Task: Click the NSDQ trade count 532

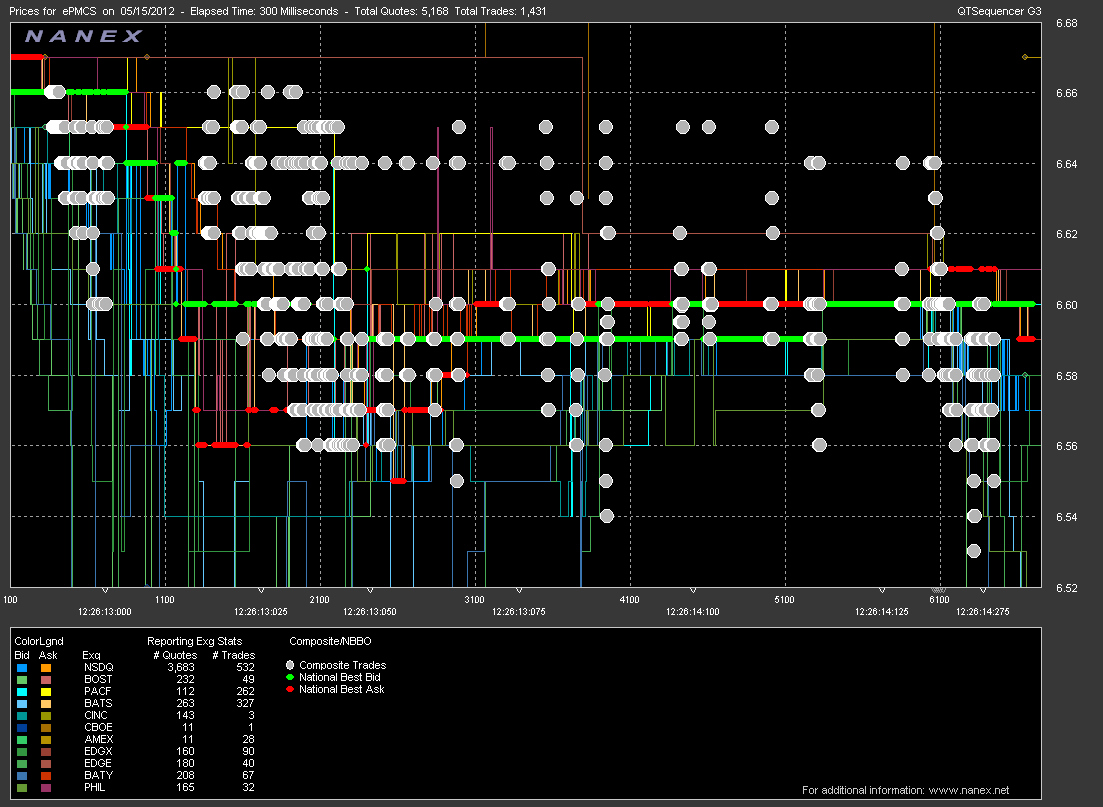Action: click(246, 667)
